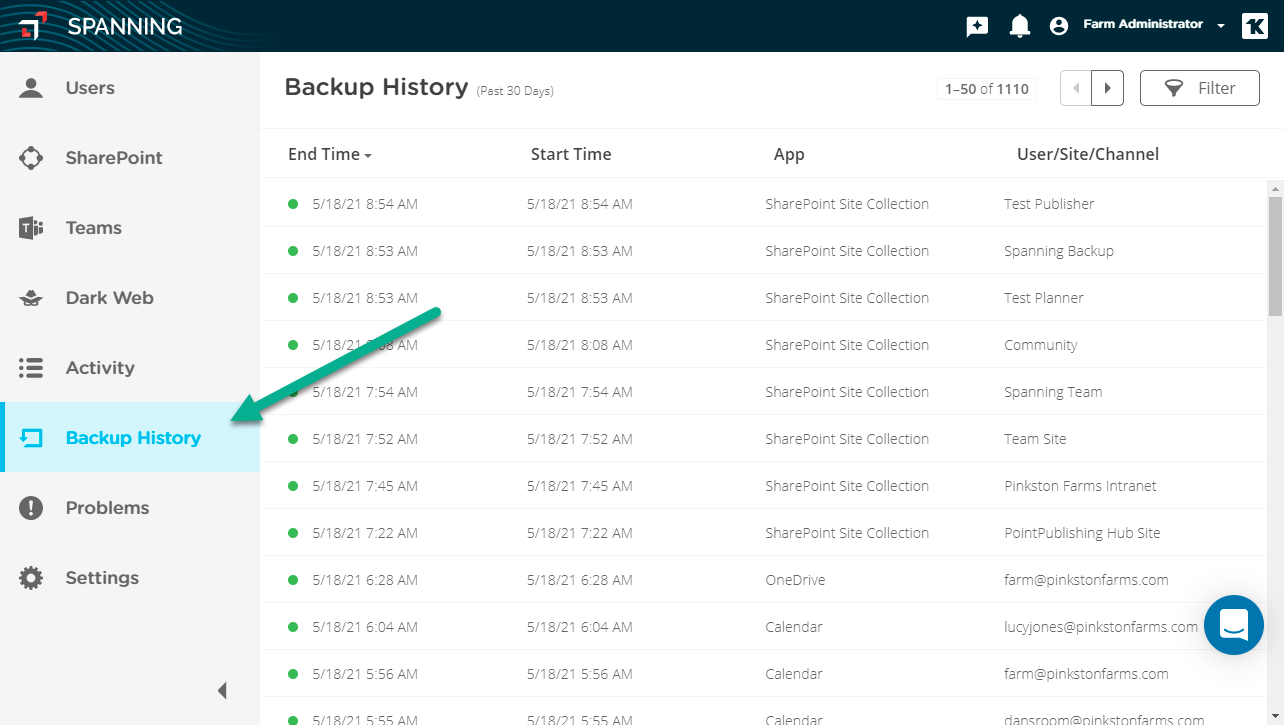
Task: Select the Backup History menu item
Action: click(x=130, y=438)
